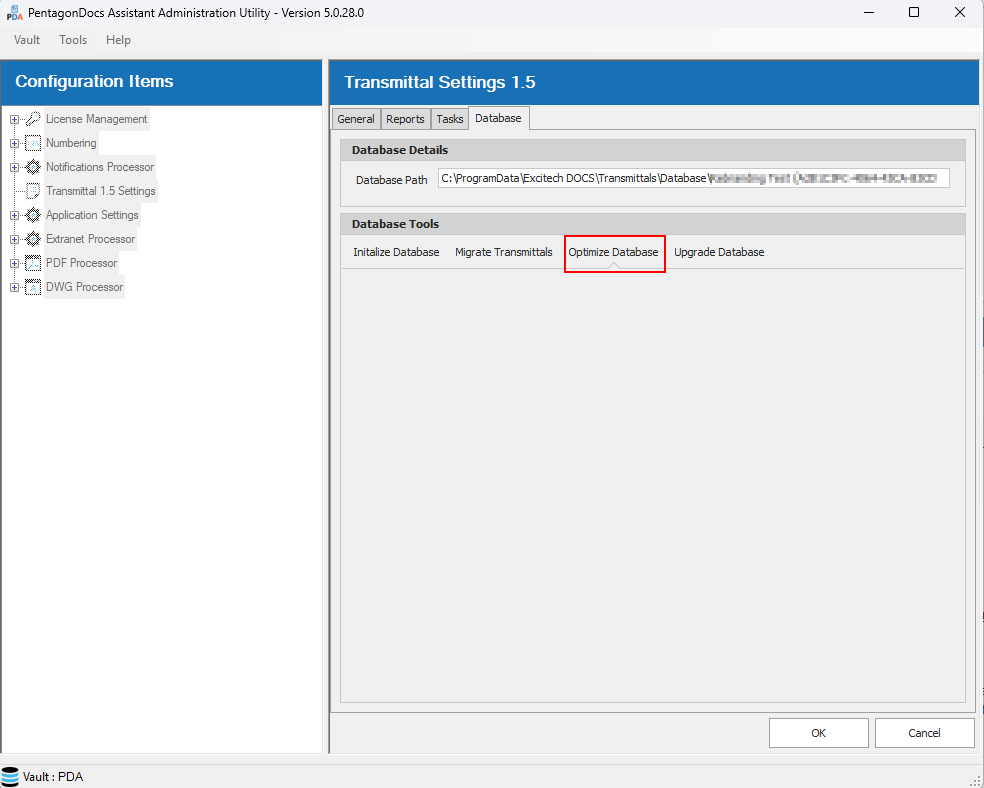Click the Transmittal 1.5 Settings document icon
The image size is (984, 788).
pos(33,191)
